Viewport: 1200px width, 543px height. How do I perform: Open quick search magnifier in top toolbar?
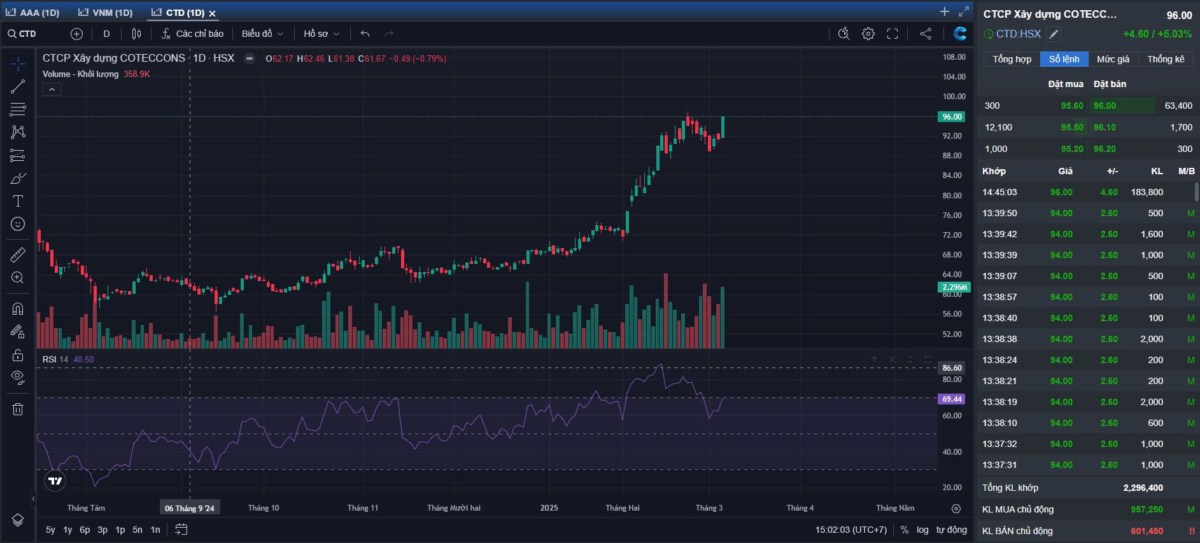coord(843,33)
